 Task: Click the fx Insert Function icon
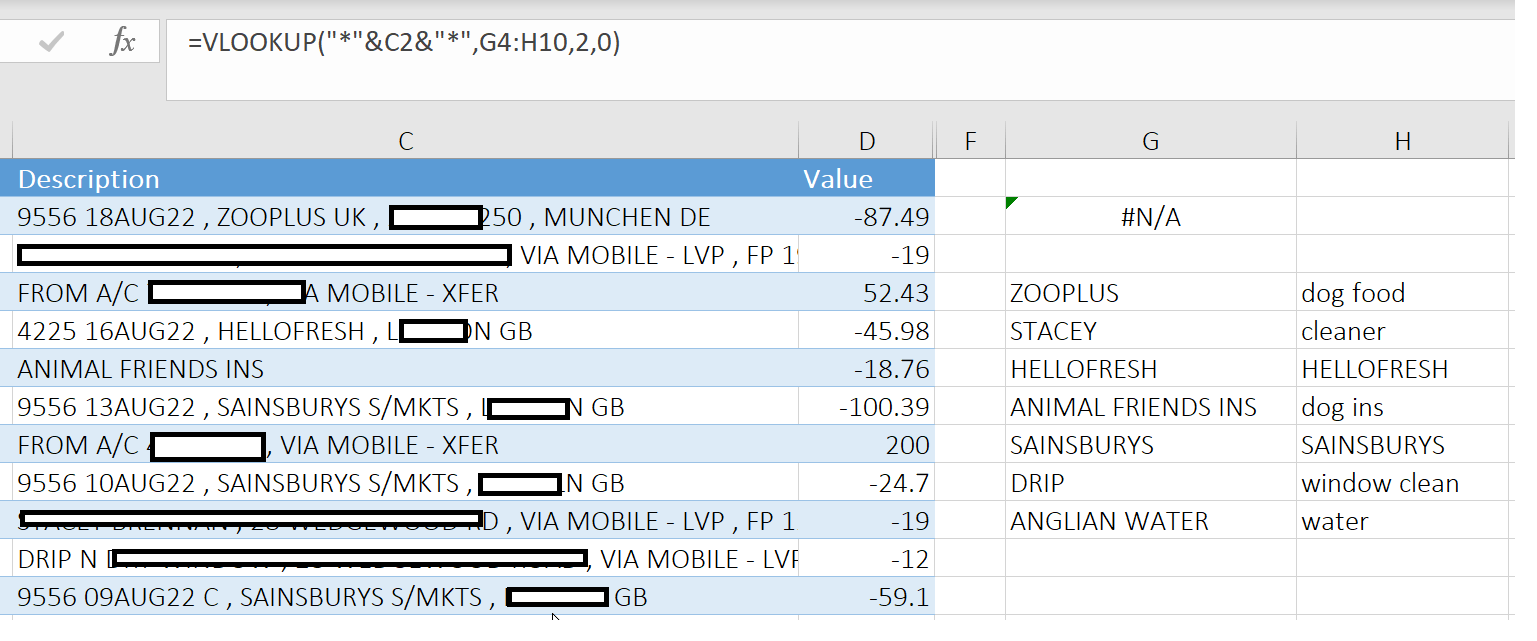click(x=122, y=42)
